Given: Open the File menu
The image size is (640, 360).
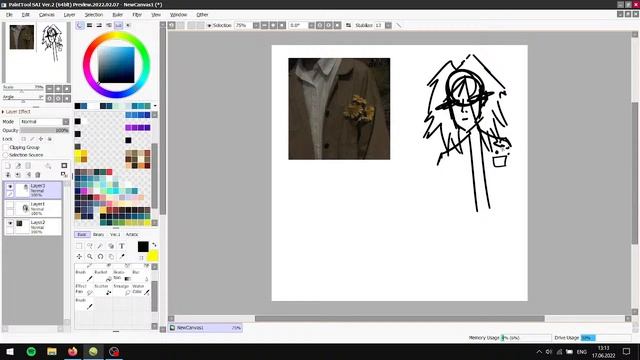Looking at the screenshot, I should [x=9, y=14].
